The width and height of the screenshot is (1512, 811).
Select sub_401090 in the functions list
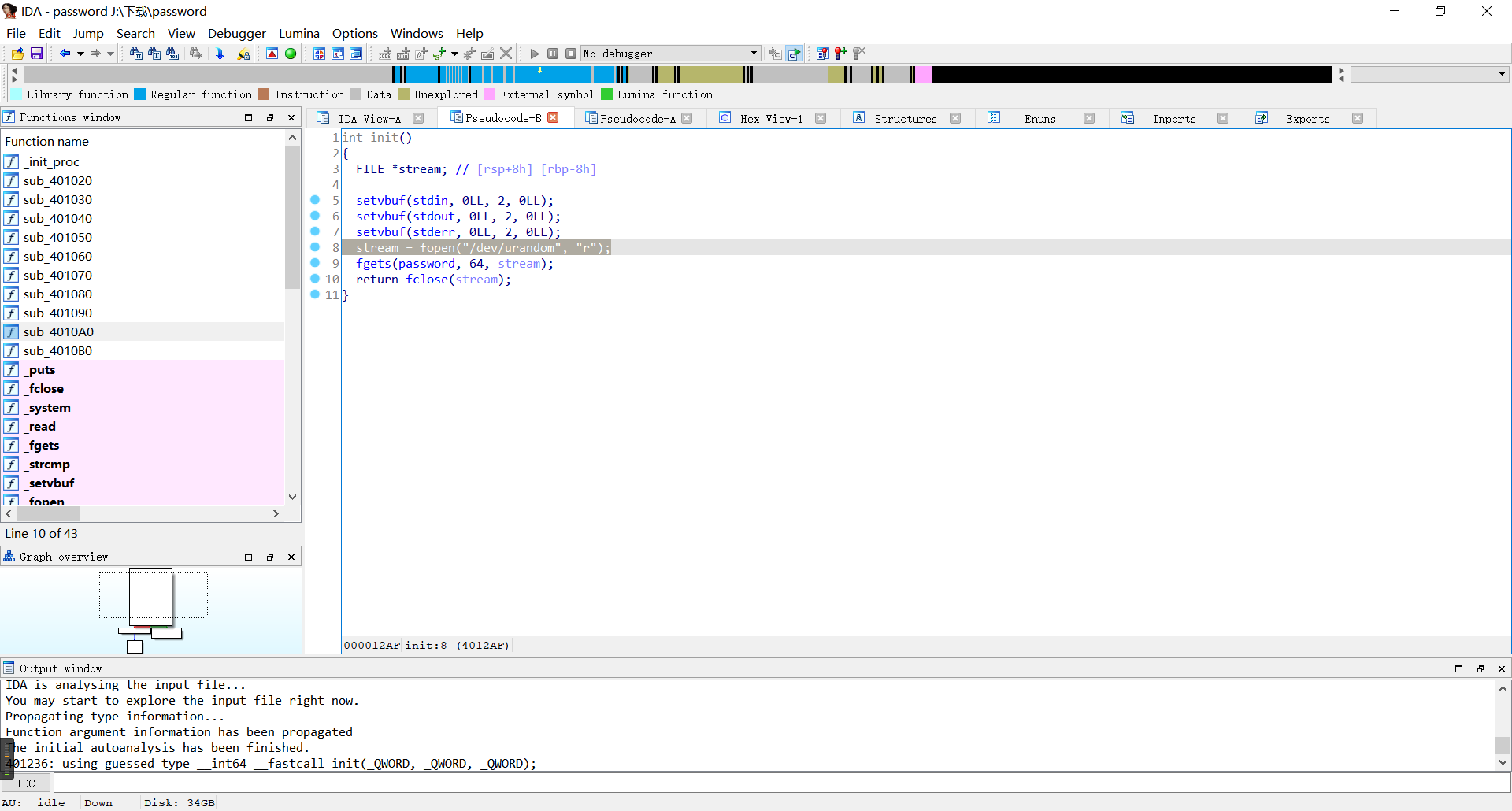coord(57,313)
